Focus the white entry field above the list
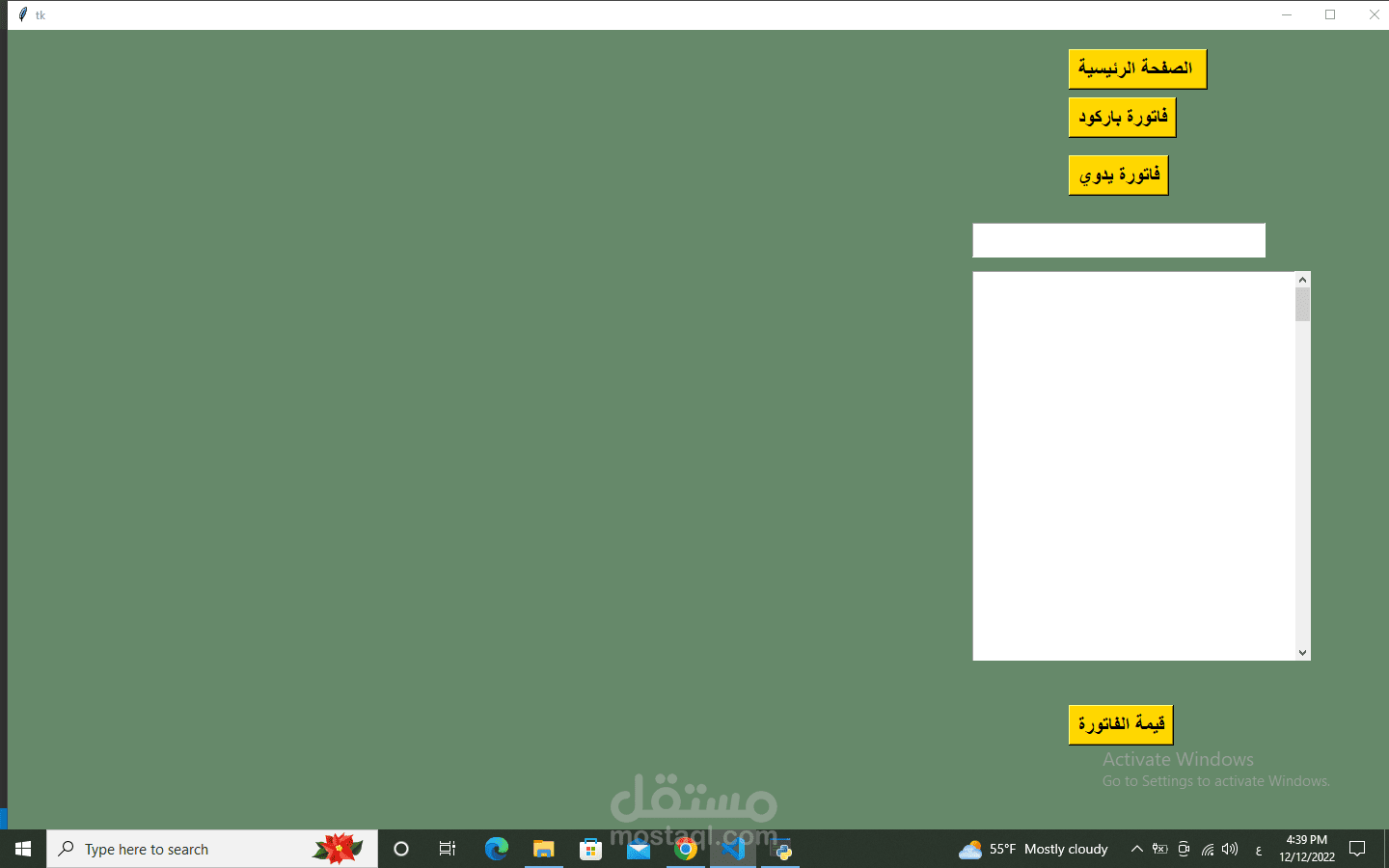This screenshot has height=868, width=1389. point(1119,240)
